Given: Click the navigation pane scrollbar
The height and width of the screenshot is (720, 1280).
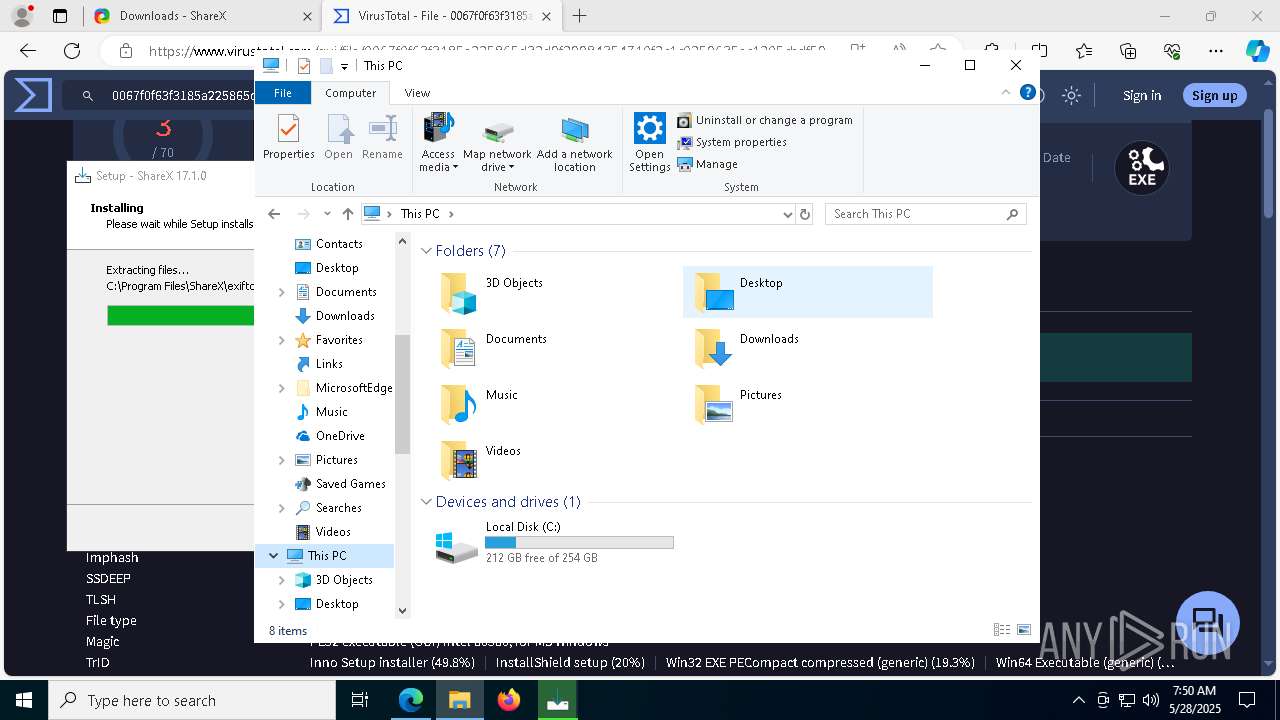Looking at the screenshot, I should 403,394.
